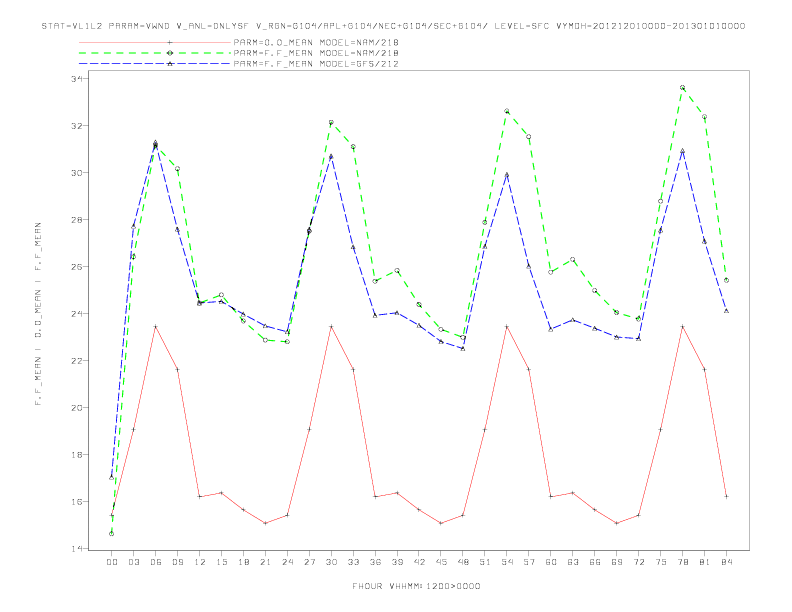The height and width of the screenshot is (612, 792).
Task: Click y-axis tick label 30
Action: [78, 173]
